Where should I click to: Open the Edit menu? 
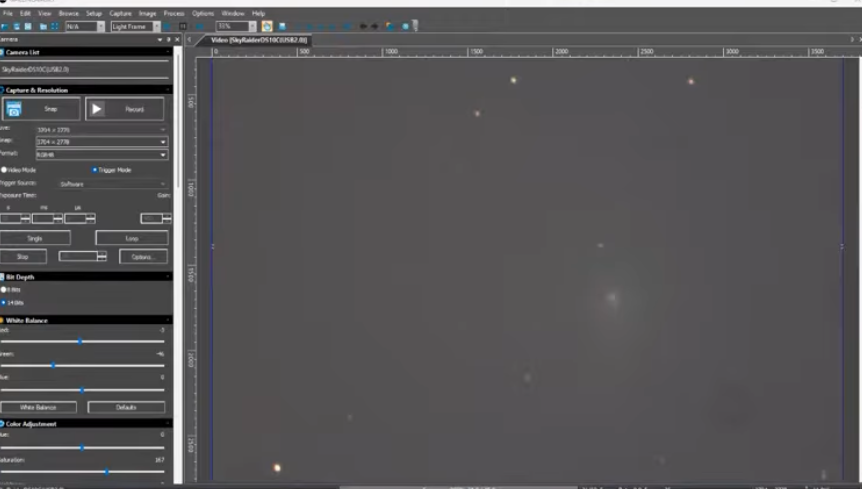(x=25, y=13)
